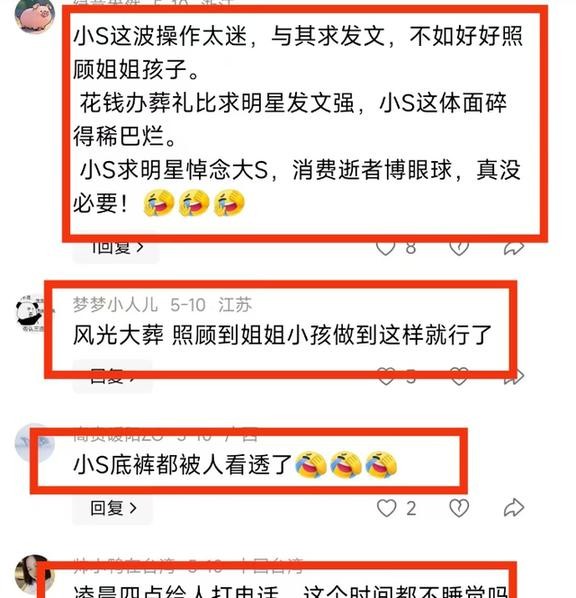Like the 小S底裤 comment with 2 likes
Viewport: 576px width, 598px height.
click(386, 508)
